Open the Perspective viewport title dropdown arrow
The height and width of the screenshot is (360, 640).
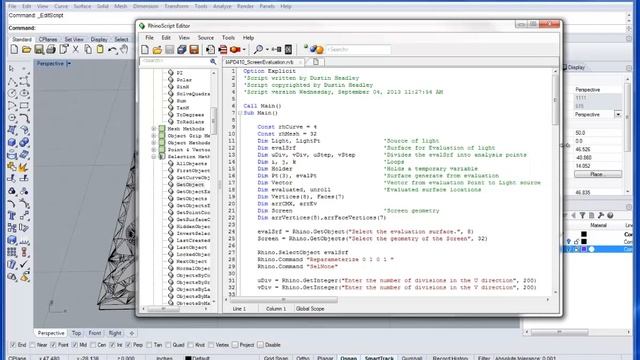click(69, 64)
